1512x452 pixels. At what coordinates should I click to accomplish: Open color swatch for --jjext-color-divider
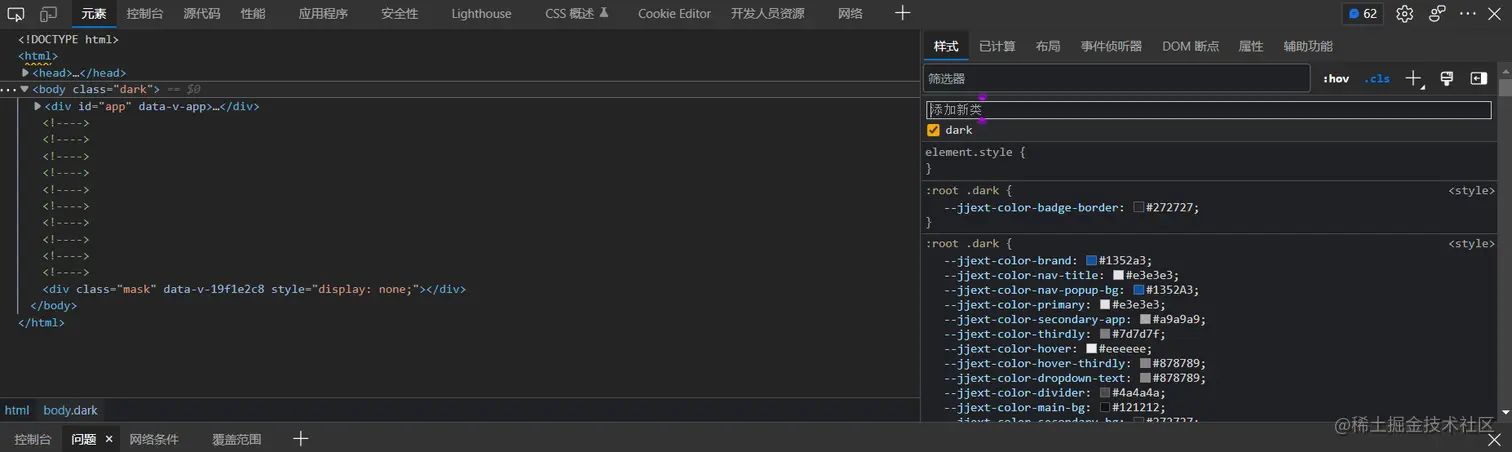[1105, 393]
